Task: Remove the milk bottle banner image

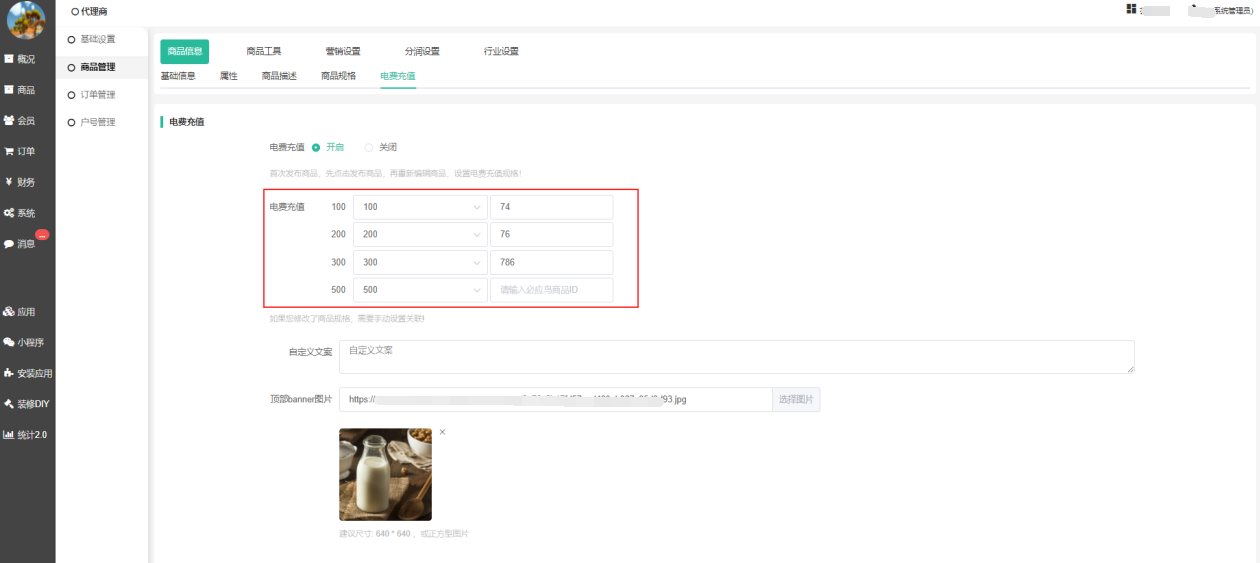Action: tap(442, 432)
